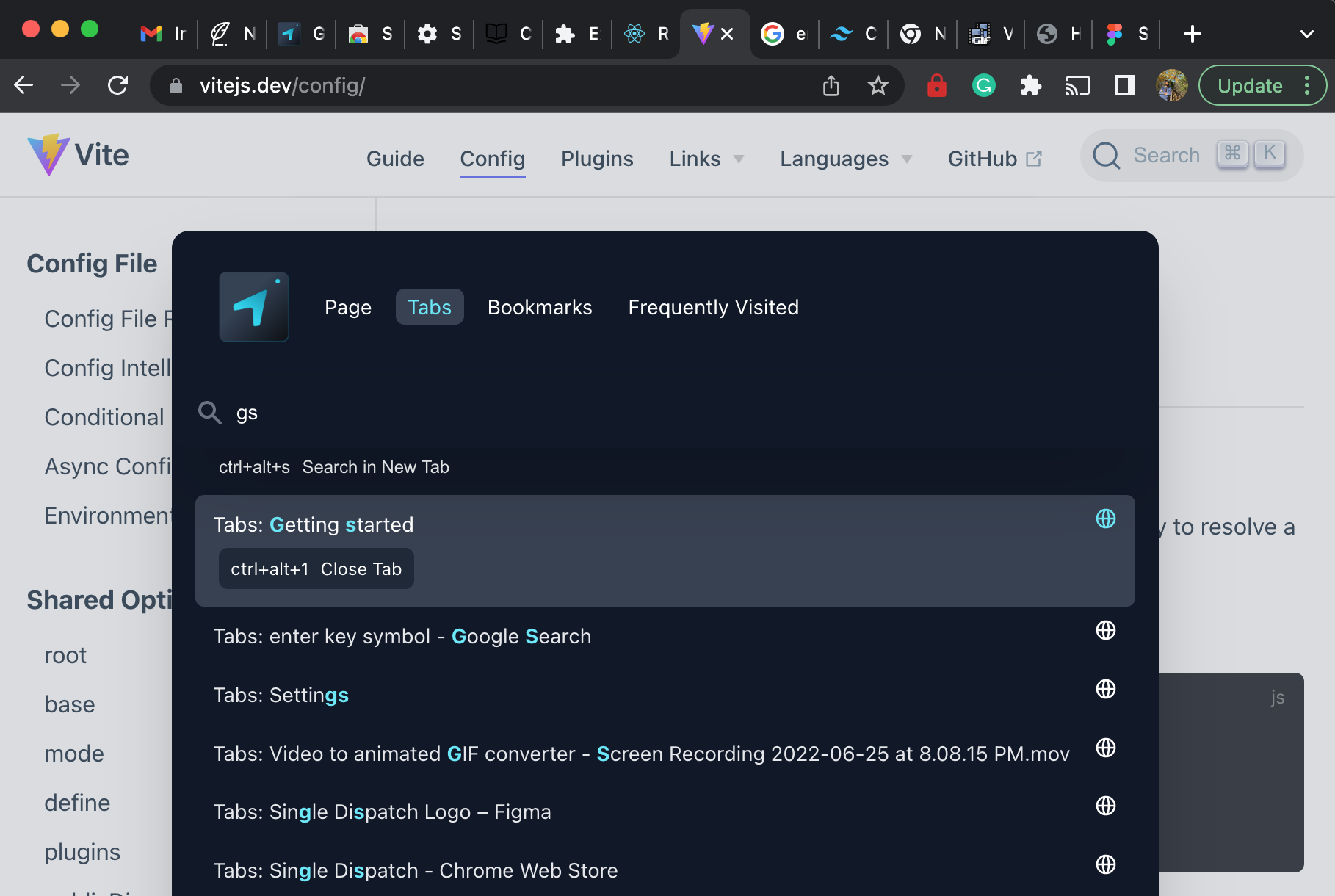Click the Close Tab action button
The width and height of the screenshot is (1335, 896).
coord(316,569)
